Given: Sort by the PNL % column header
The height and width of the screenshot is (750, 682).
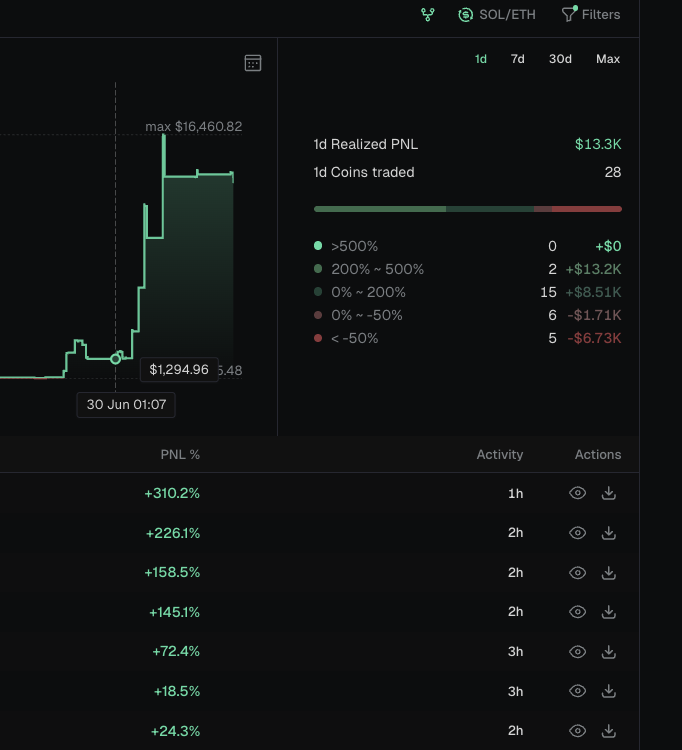Looking at the screenshot, I should click(x=180, y=454).
